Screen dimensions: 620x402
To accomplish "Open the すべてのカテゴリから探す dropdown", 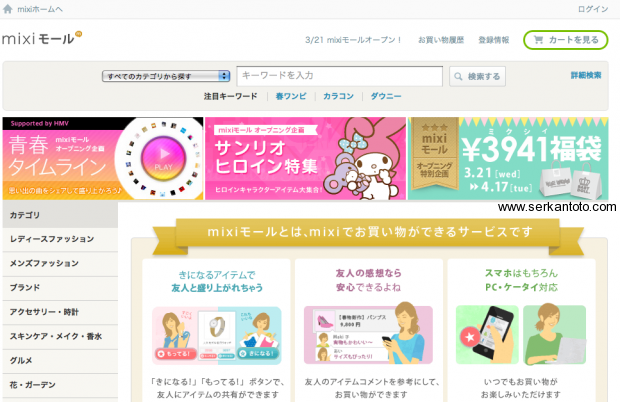I will click(166, 76).
